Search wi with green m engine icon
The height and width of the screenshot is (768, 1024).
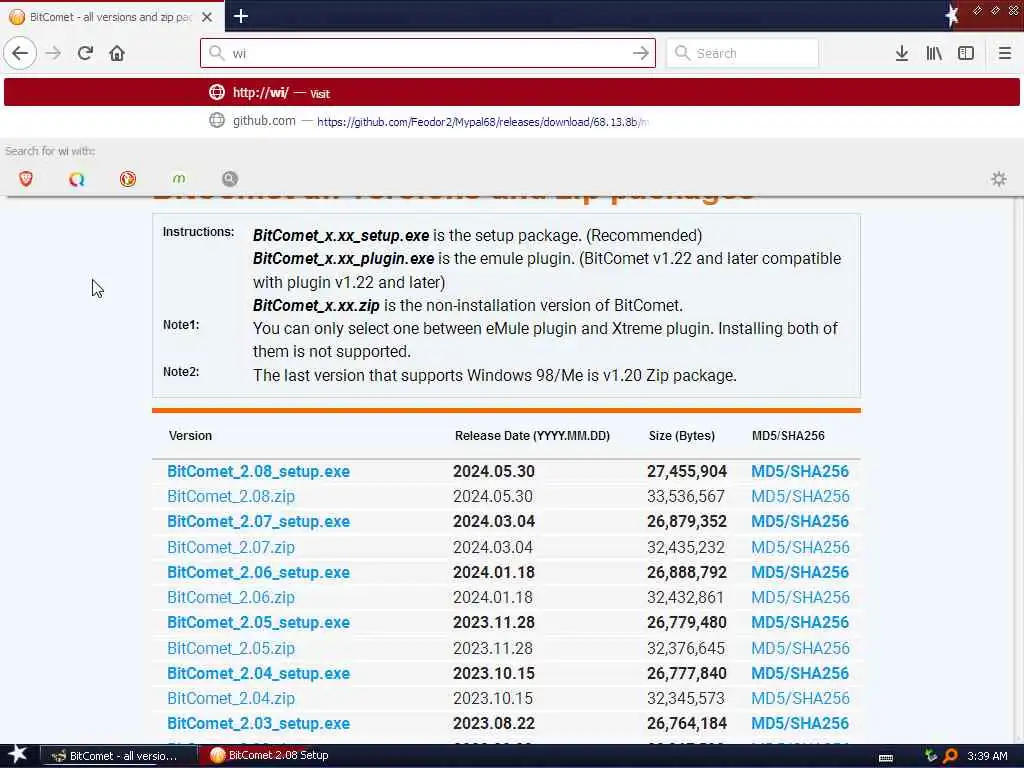point(179,178)
